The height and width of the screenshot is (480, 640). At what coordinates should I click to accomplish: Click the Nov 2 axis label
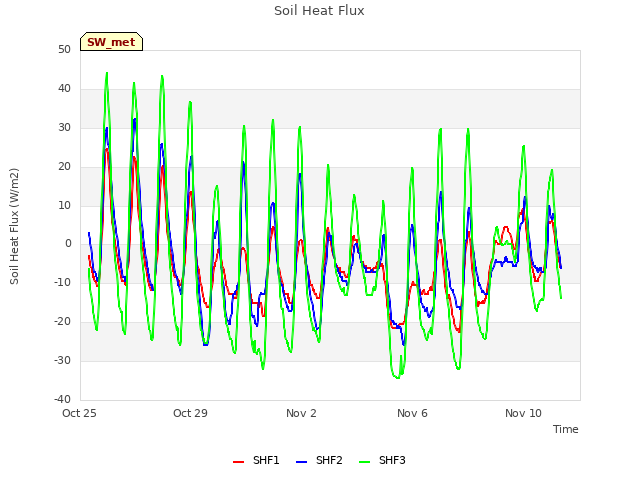click(x=301, y=413)
